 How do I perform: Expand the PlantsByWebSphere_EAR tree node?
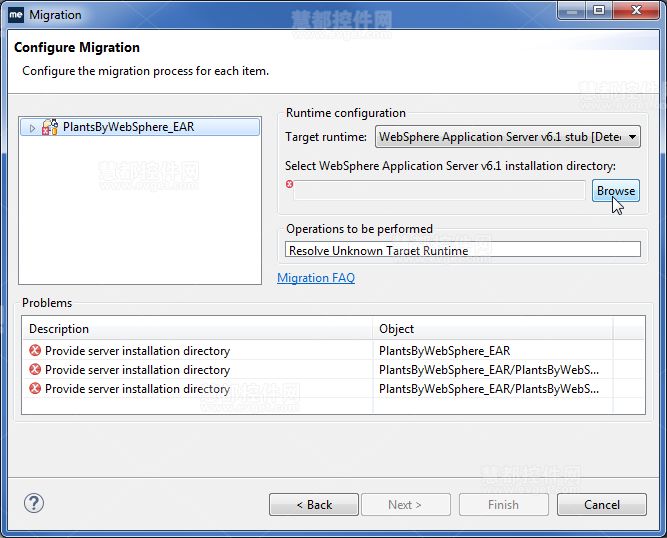(32, 128)
